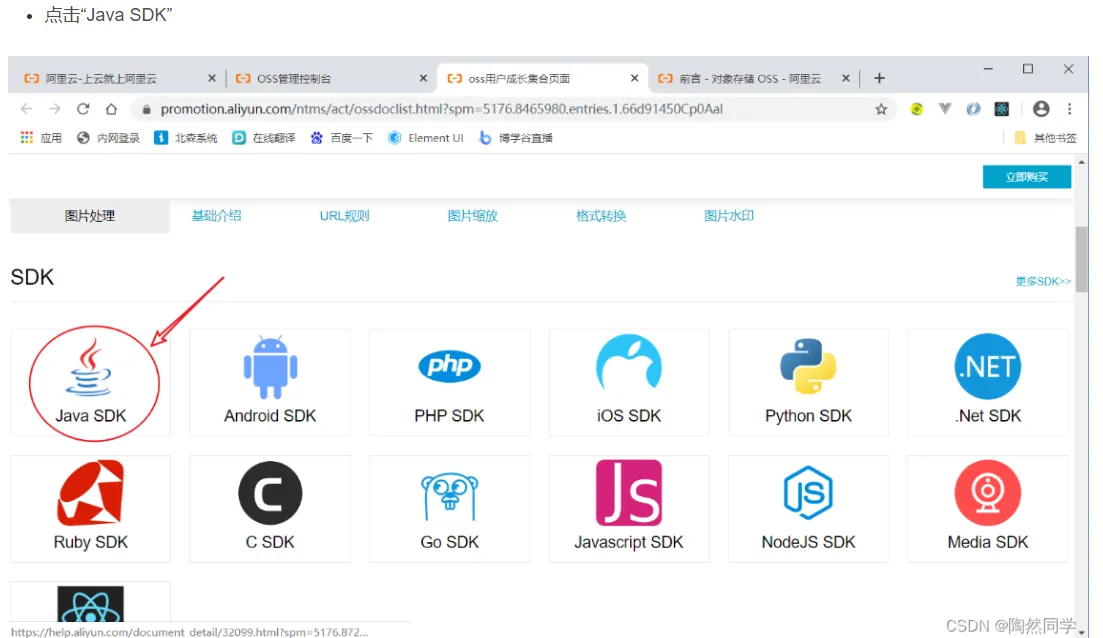Open the Element UI bookmark
This screenshot has height=638, width=1103.
click(426, 138)
